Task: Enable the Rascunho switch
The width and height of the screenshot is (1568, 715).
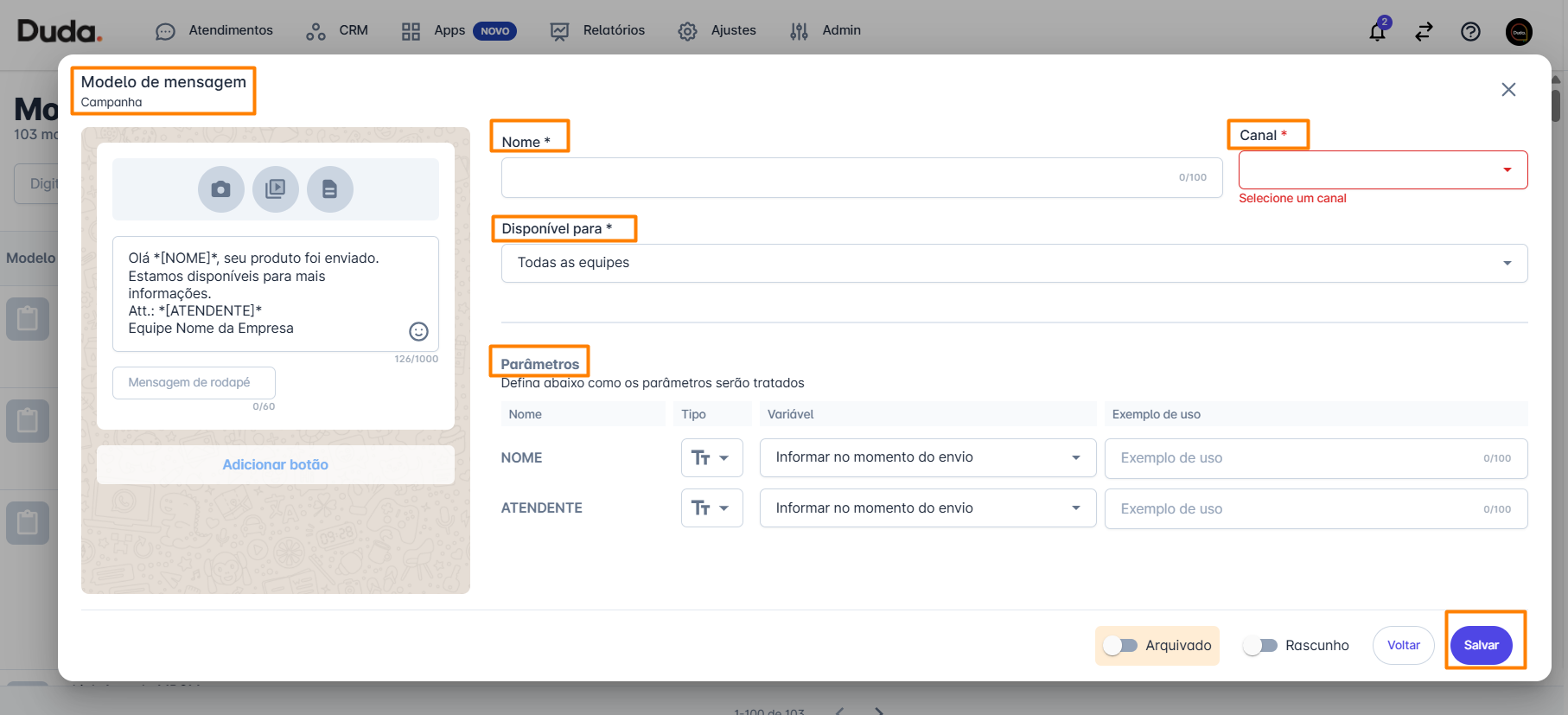Action: click(x=1260, y=646)
